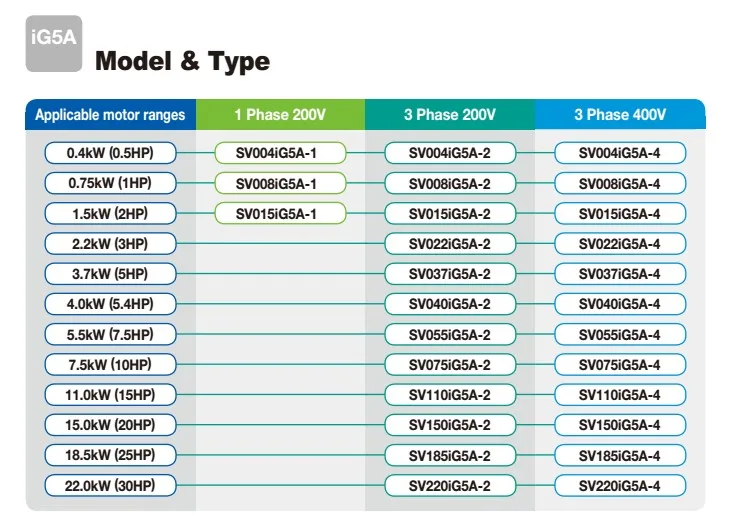
Task: Click the SV022iG5A-2 model pill
Action: (450, 244)
